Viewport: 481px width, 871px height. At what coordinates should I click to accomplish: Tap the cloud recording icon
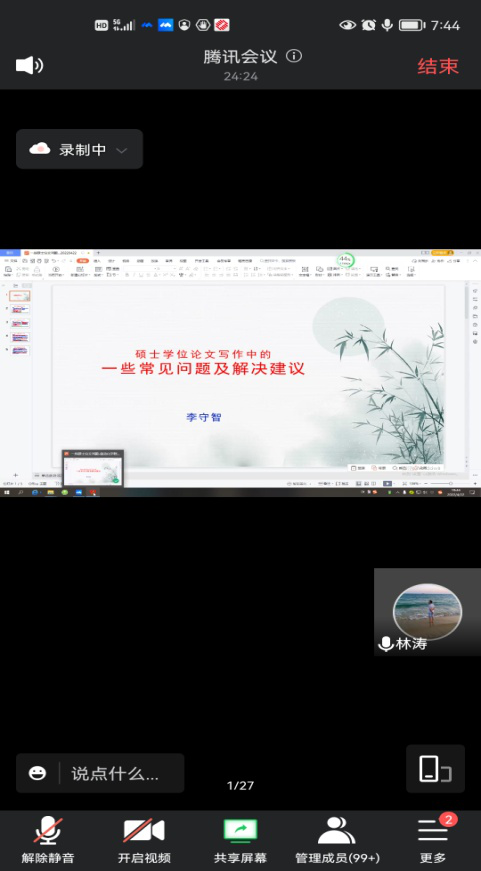pyautogui.click(x=40, y=149)
